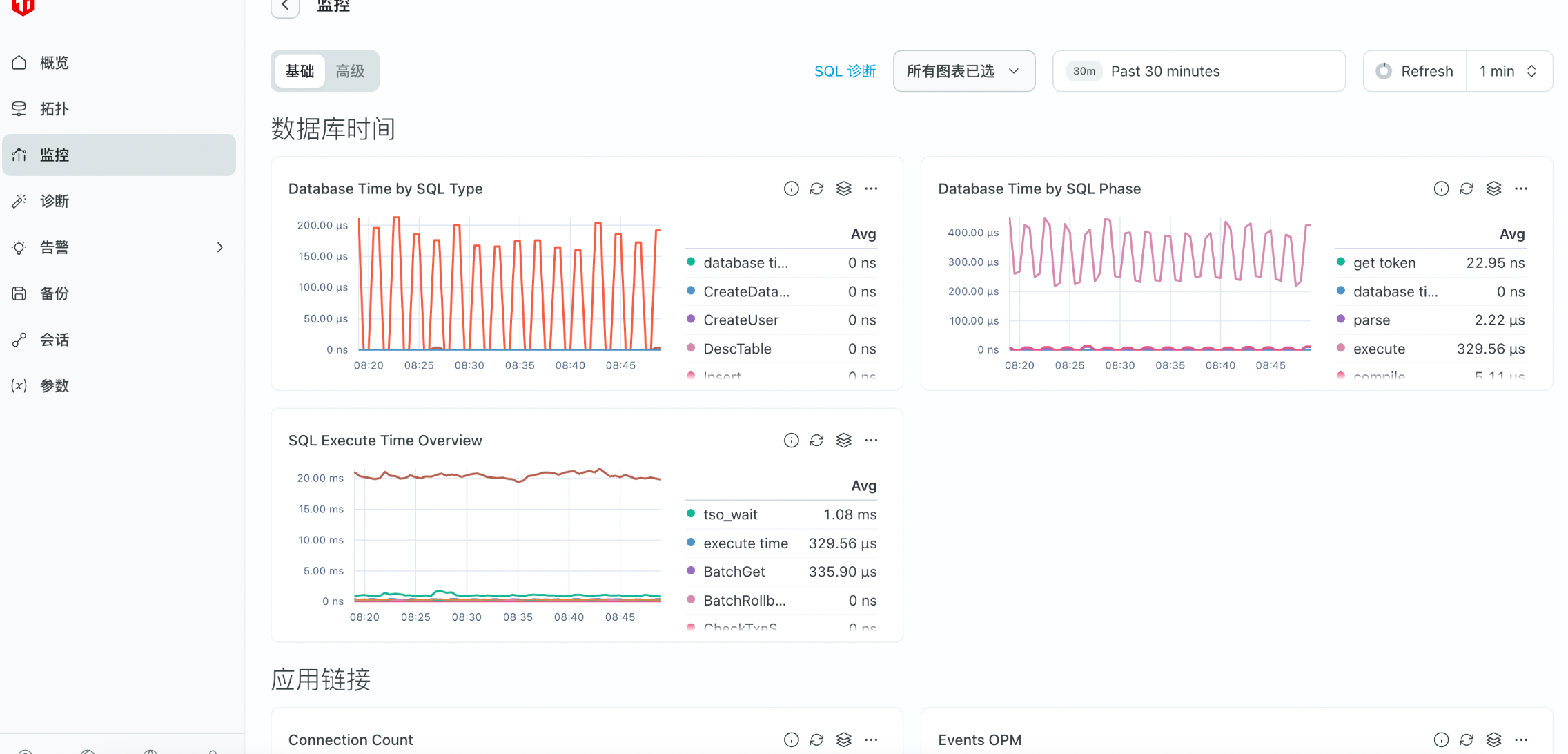Toggle CreateUser series visibility in legend

click(741, 320)
